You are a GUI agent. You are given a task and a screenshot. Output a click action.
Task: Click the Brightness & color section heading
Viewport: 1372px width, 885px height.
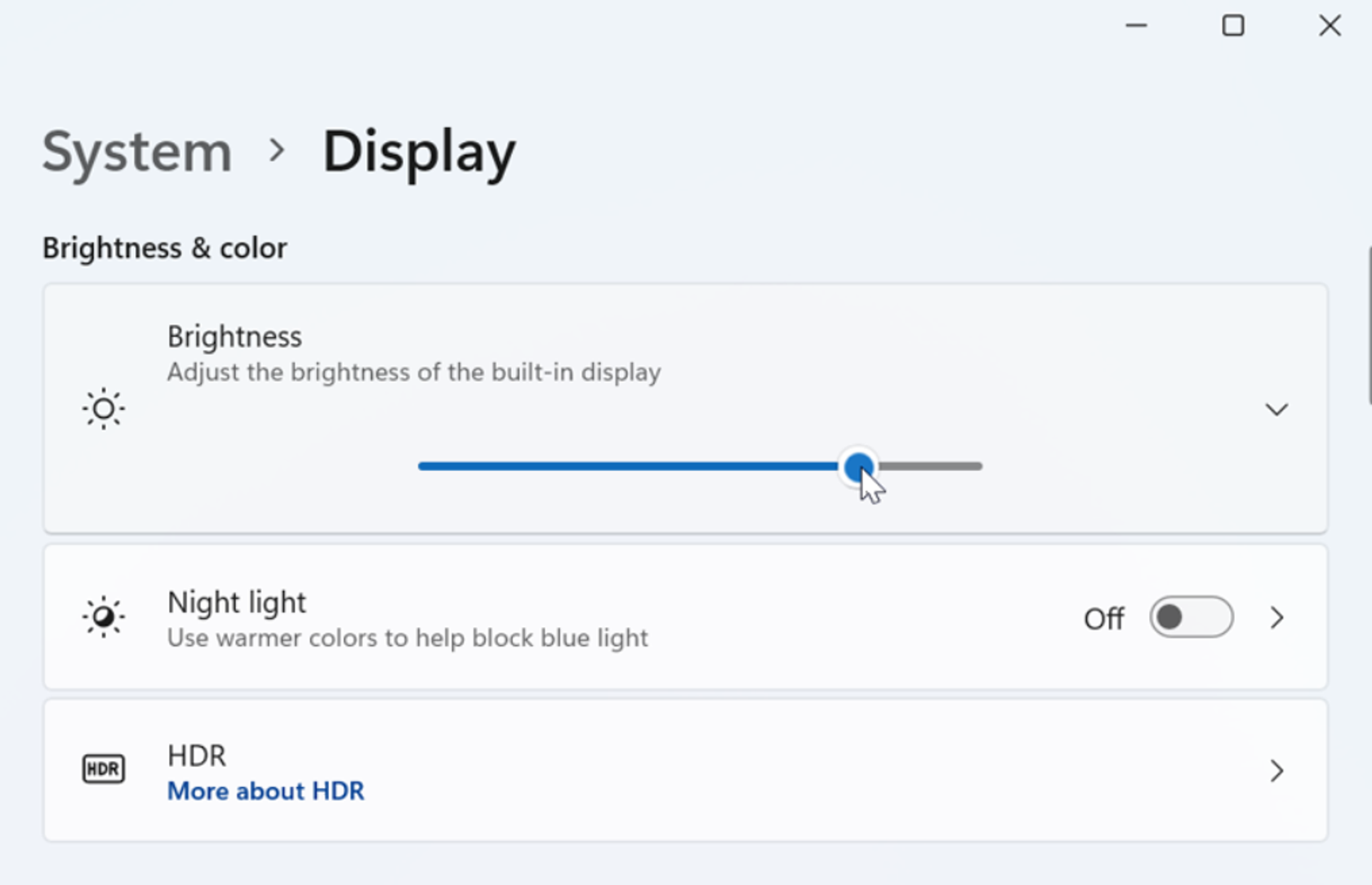tap(164, 247)
